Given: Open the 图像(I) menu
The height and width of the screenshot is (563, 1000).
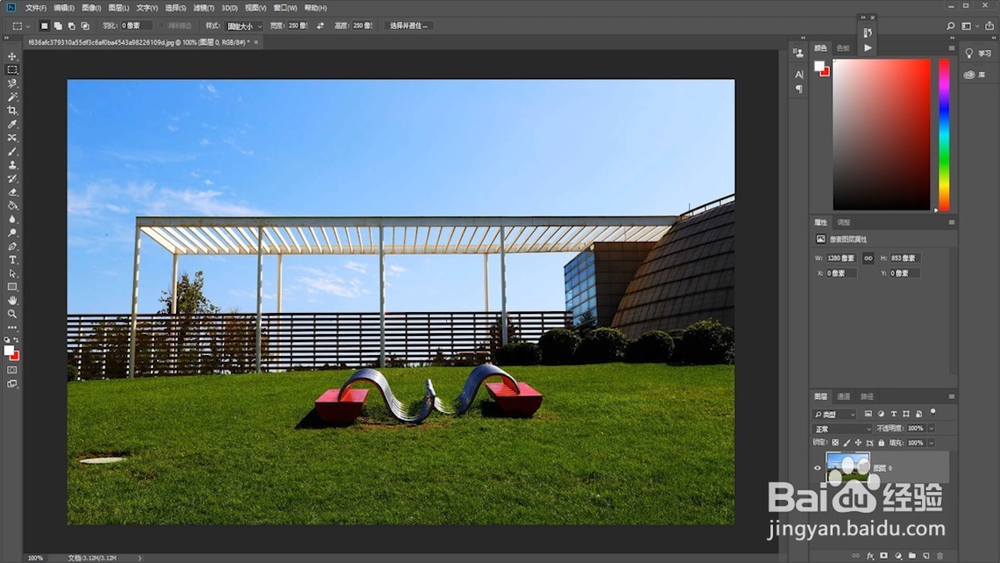Looking at the screenshot, I should coord(91,8).
